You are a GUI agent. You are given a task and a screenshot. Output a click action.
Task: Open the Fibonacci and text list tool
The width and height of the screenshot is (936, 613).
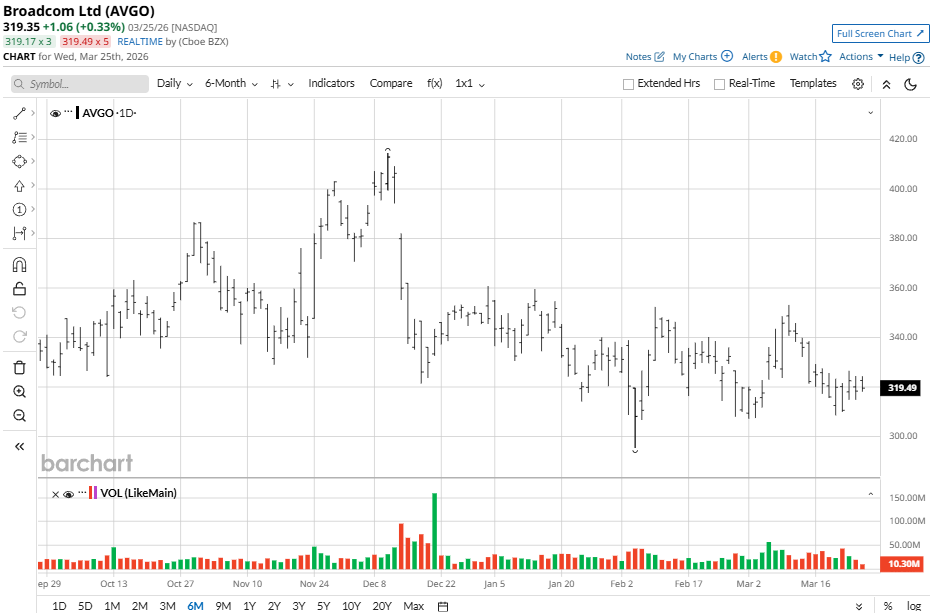19,137
